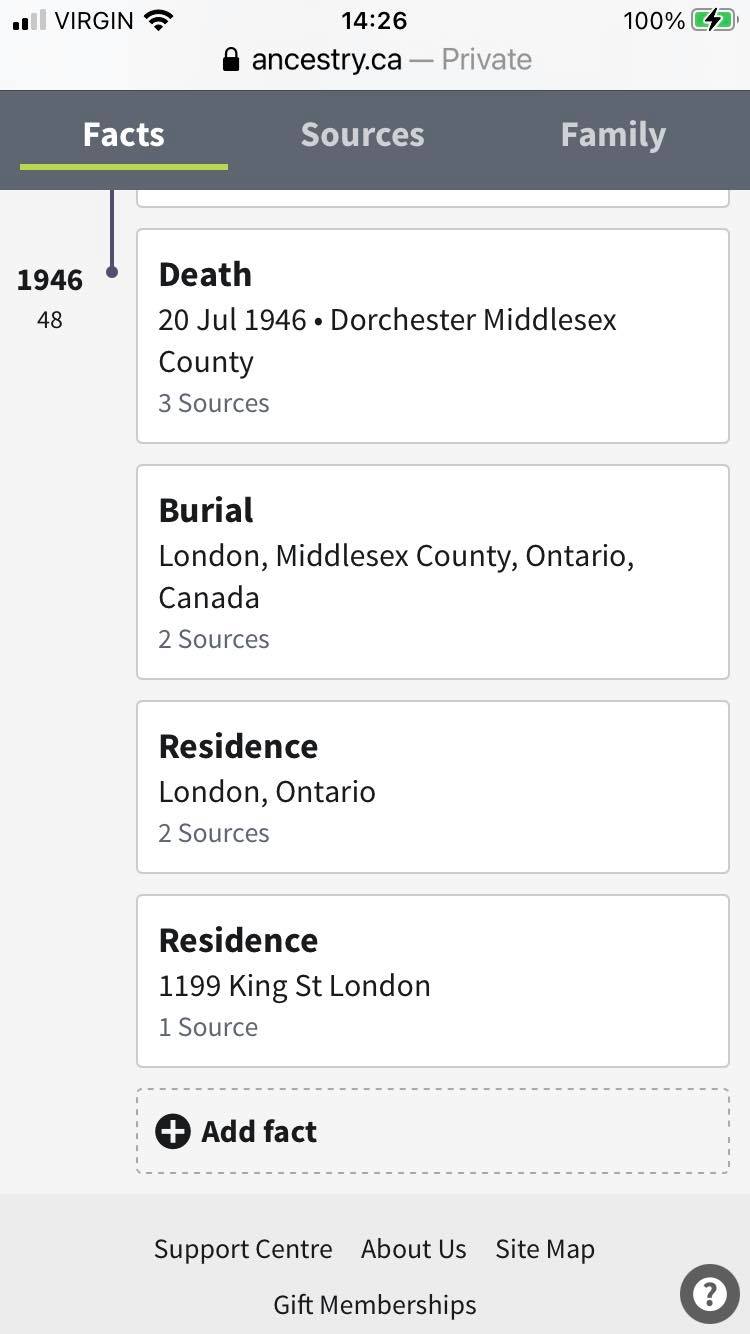750x1334 pixels.
Task: Open the Support Centre link
Action: pyautogui.click(x=243, y=1249)
